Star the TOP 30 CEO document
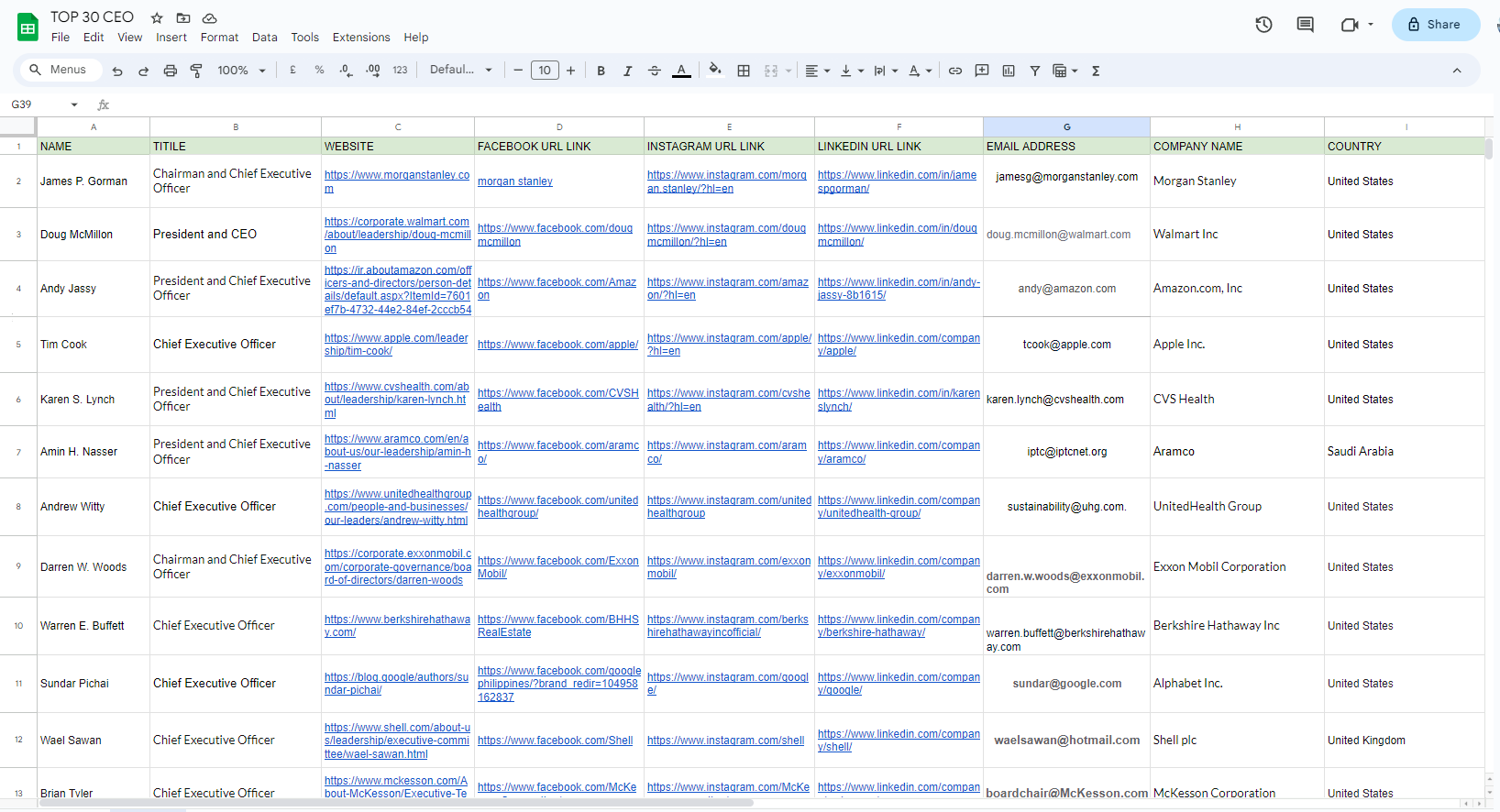1500x812 pixels. point(157,17)
